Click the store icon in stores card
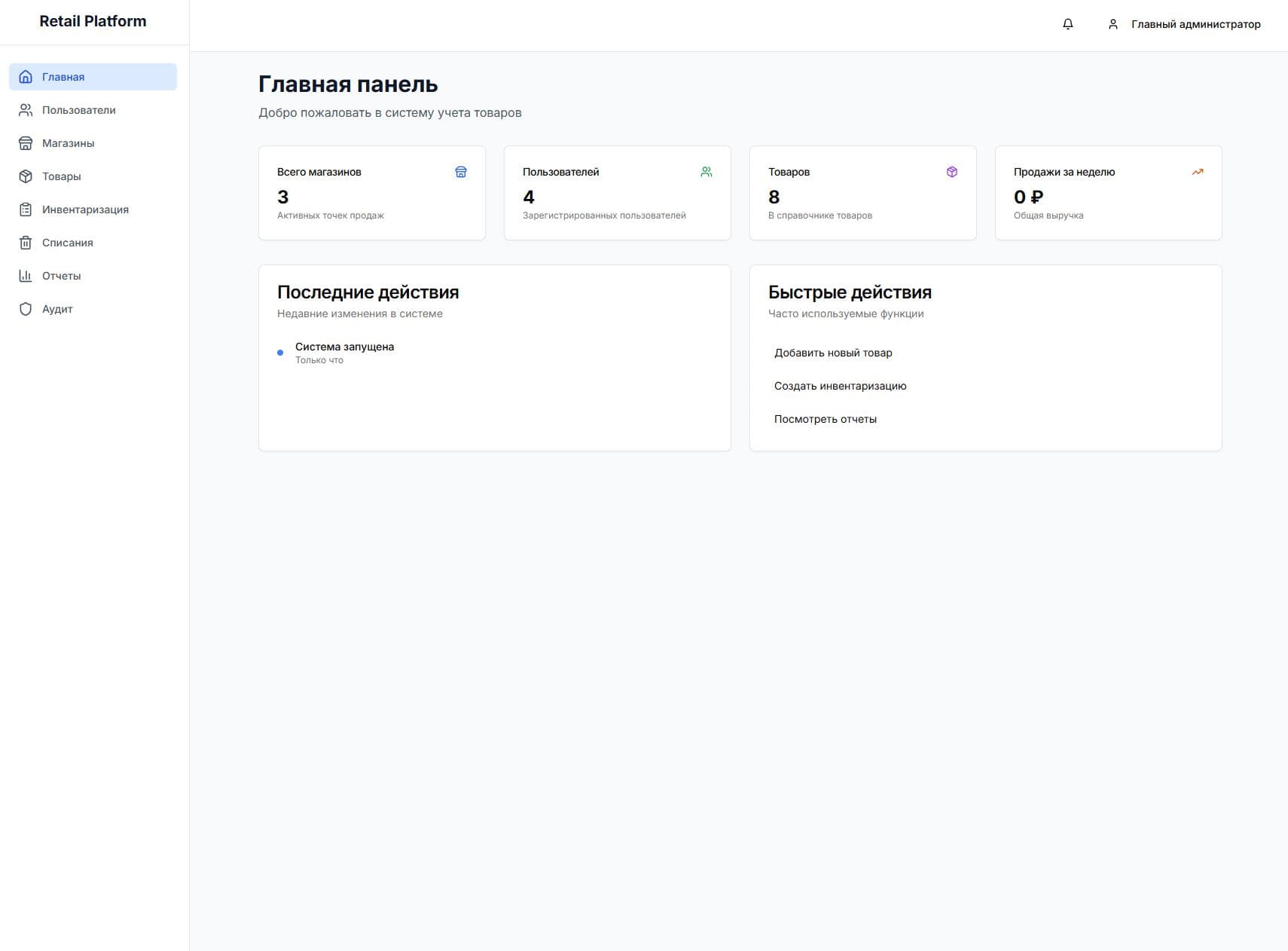The image size is (1288, 951). click(x=461, y=172)
